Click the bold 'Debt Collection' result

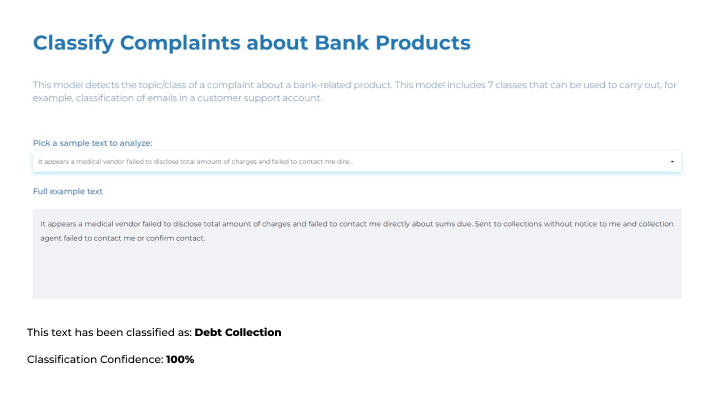coord(238,332)
